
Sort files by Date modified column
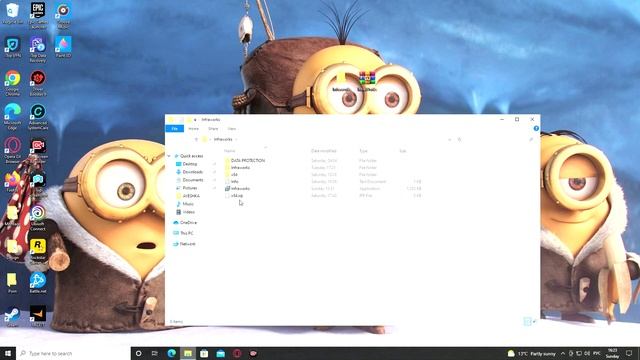coord(324,151)
